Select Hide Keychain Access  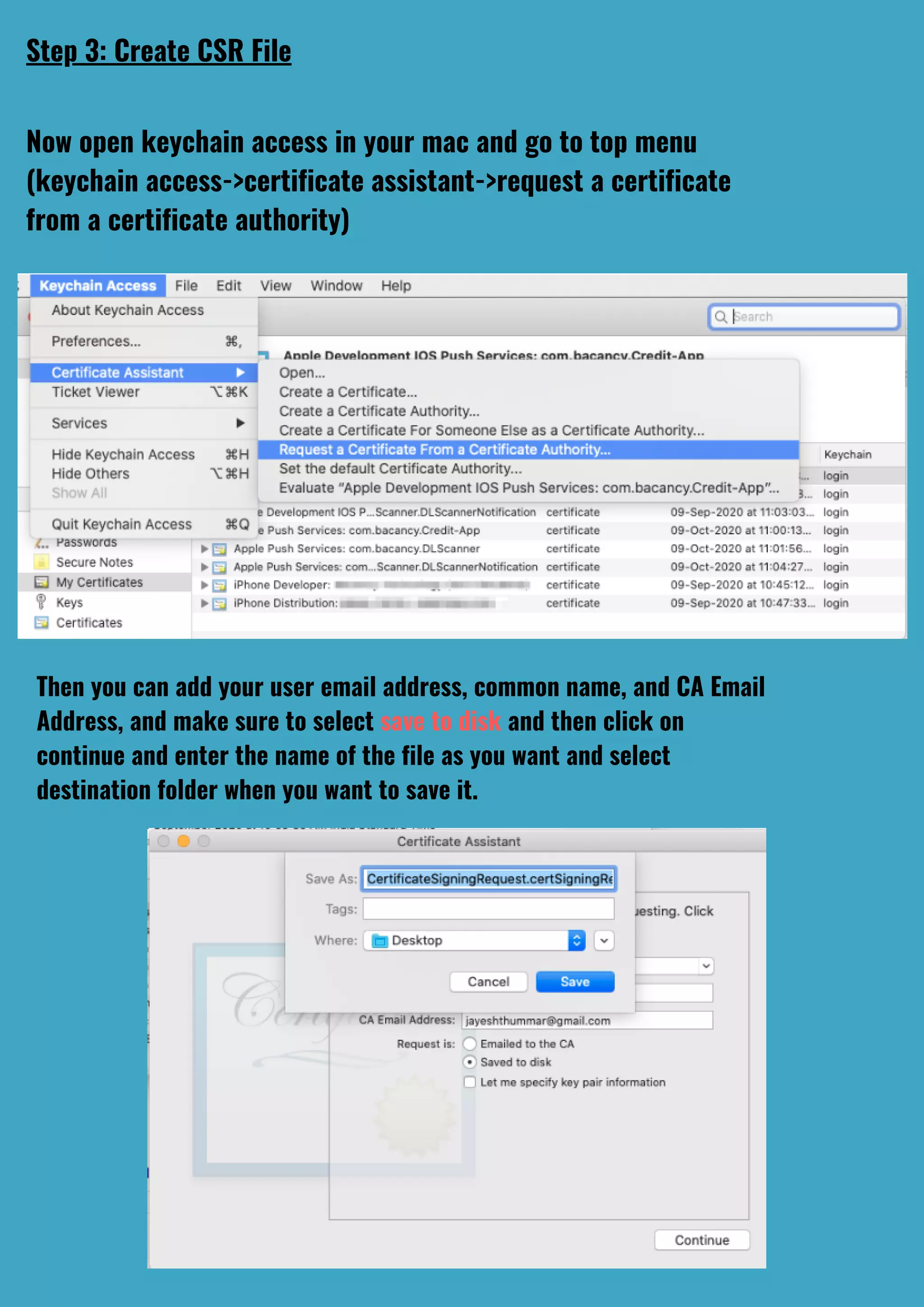tap(144, 454)
